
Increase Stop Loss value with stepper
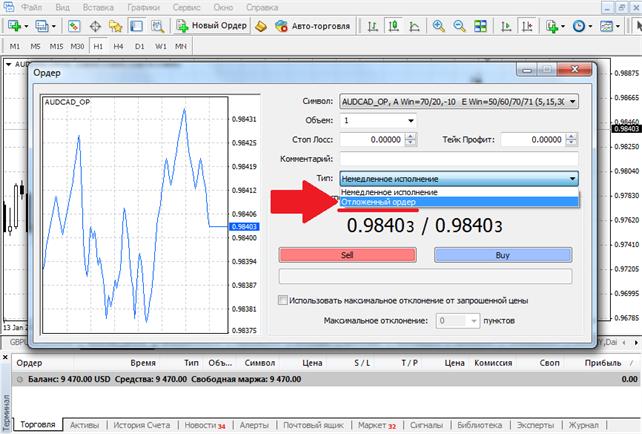pos(409,136)
